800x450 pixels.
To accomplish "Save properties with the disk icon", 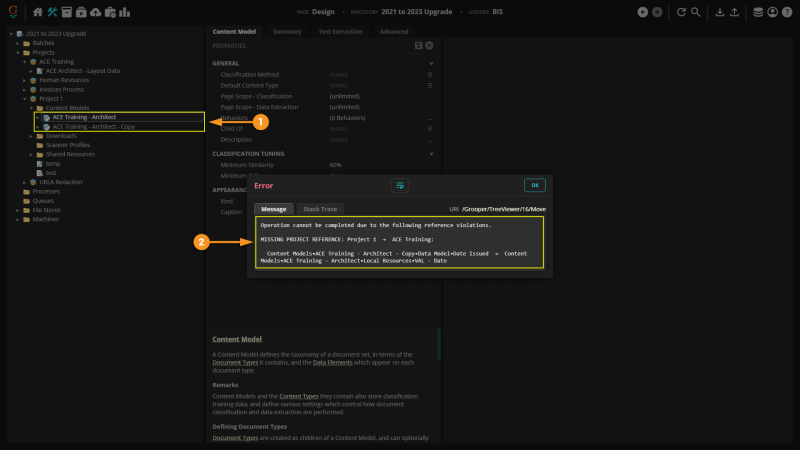I will click(x=418, y=45).
